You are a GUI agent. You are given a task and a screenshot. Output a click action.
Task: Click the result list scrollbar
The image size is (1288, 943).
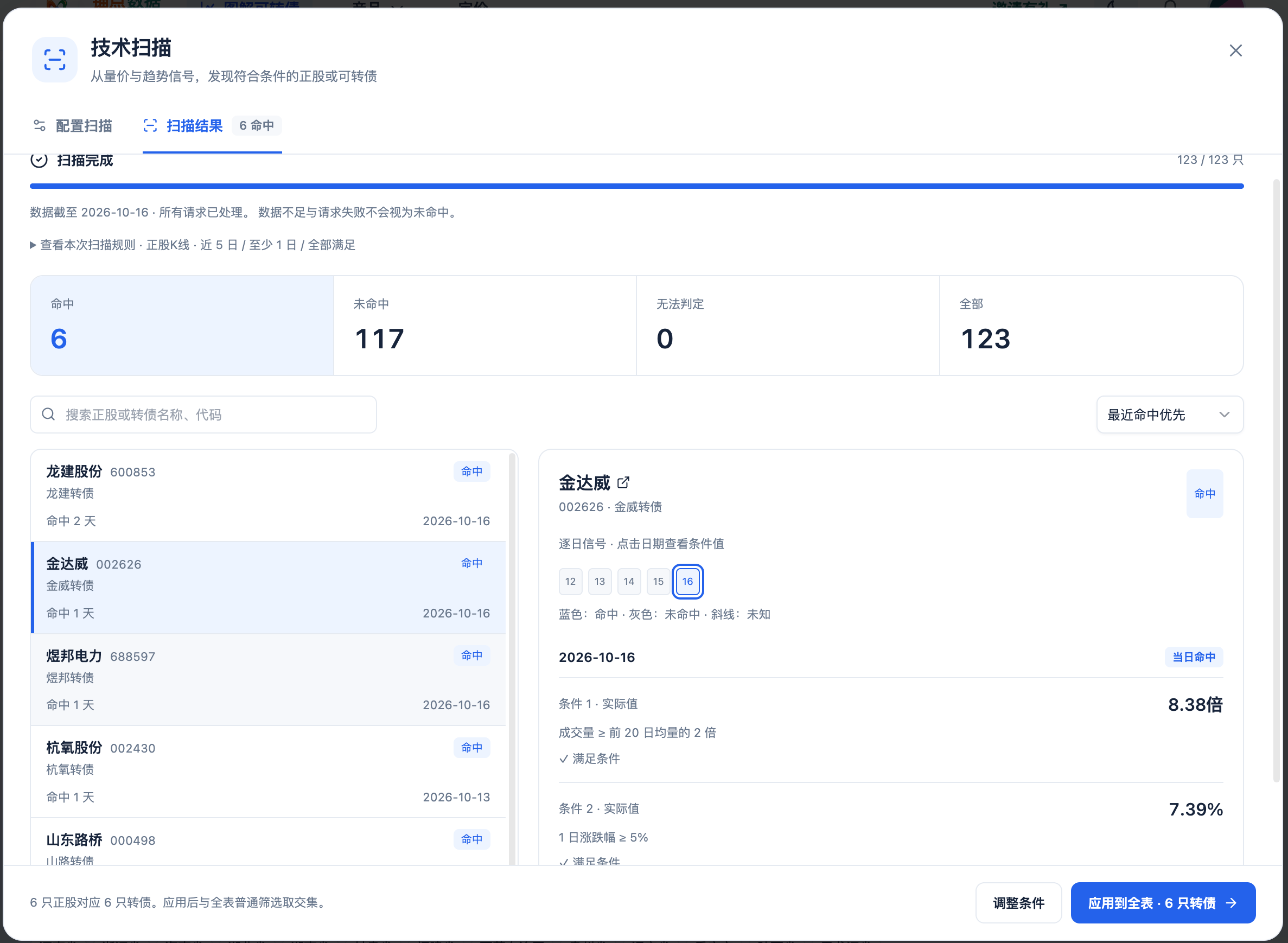coord(513,659)
